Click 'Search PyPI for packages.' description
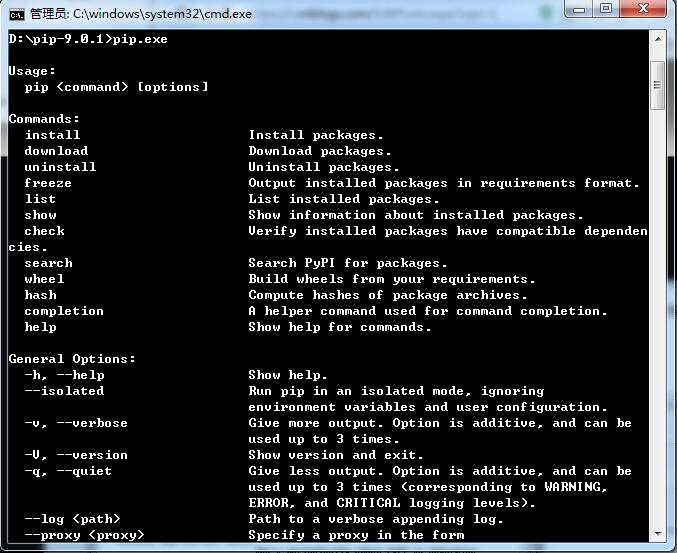 point(348,263)
